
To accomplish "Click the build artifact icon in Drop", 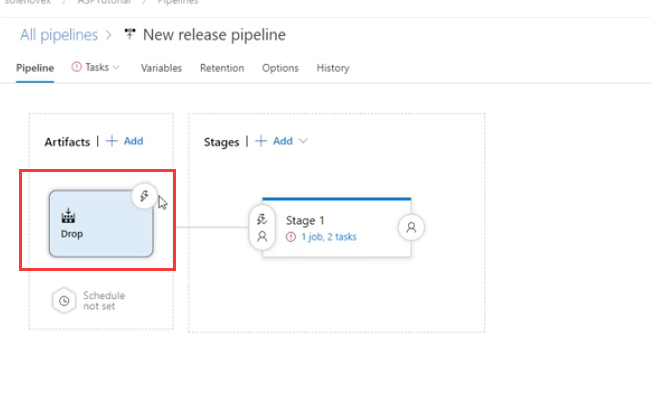I will click(x=68, y=216).
